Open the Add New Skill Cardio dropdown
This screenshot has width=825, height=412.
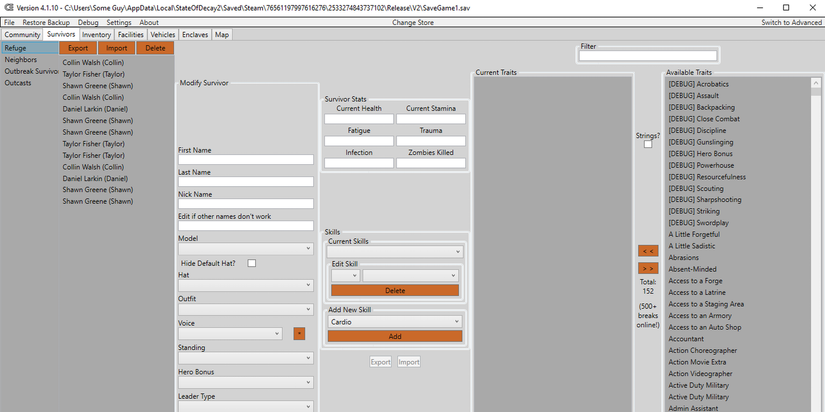point(395,322)
